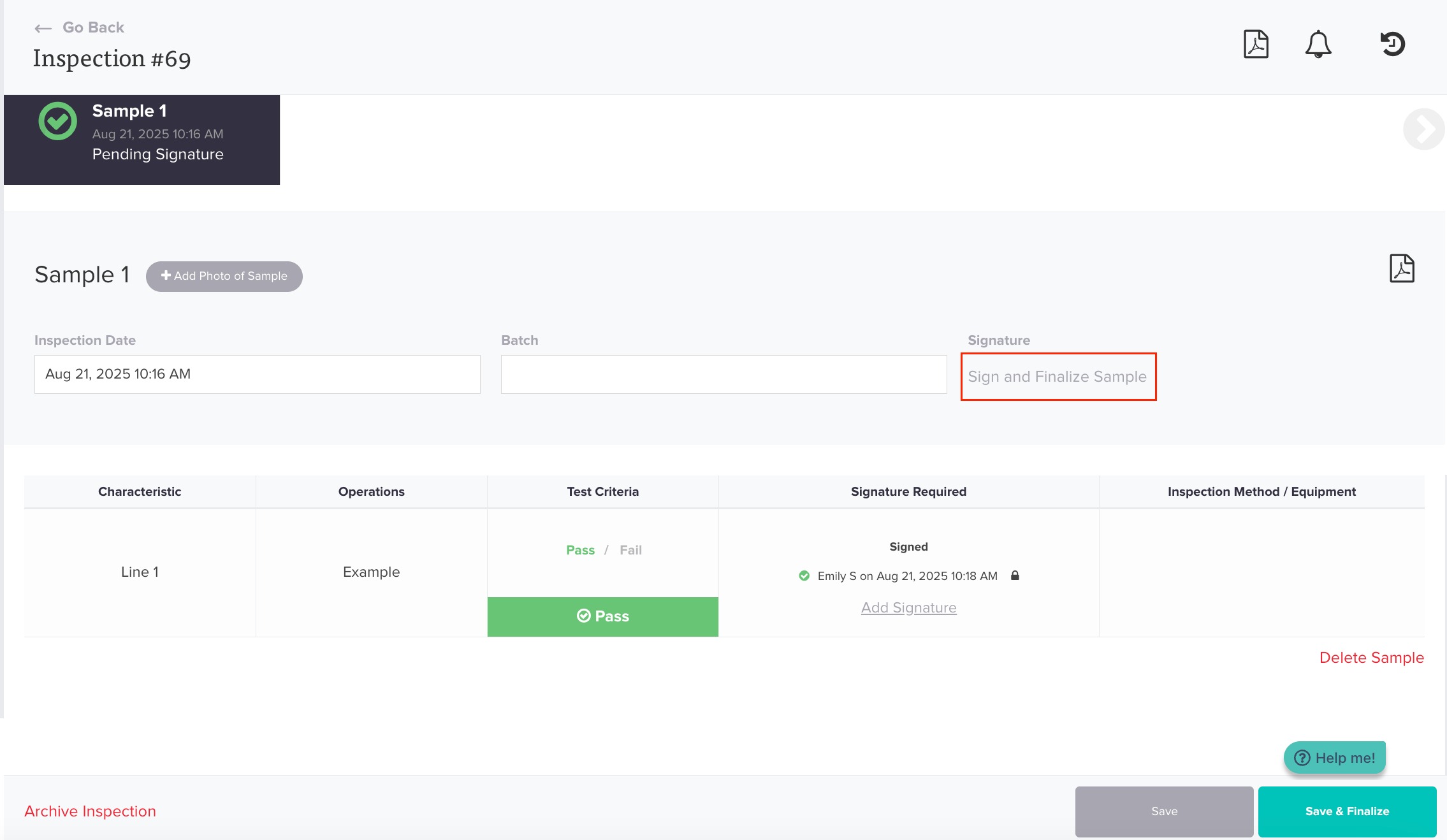
Task: Export inspection as PDF from header
Action: pyautogui.click(x=1256, y=44)
